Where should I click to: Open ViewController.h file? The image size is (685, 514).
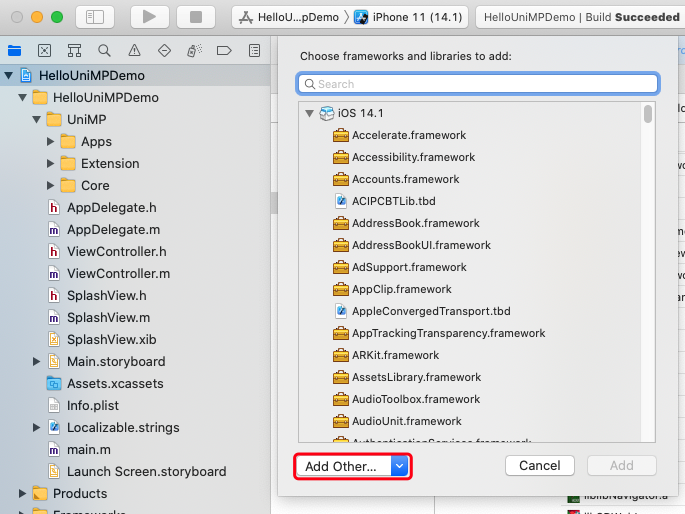[107, 252]
